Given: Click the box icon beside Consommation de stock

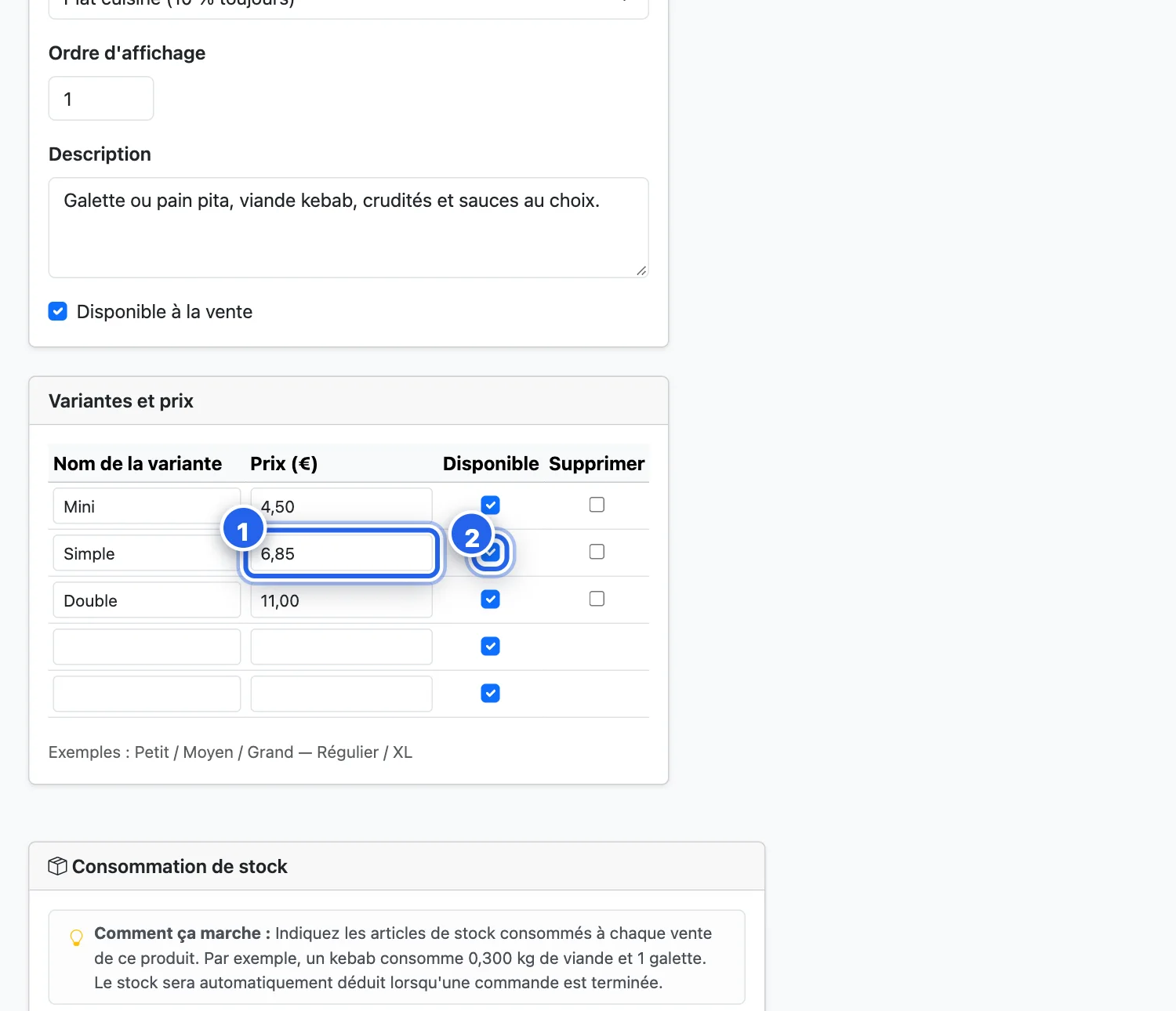Looking at the screenshot, I should pos(57,866).
